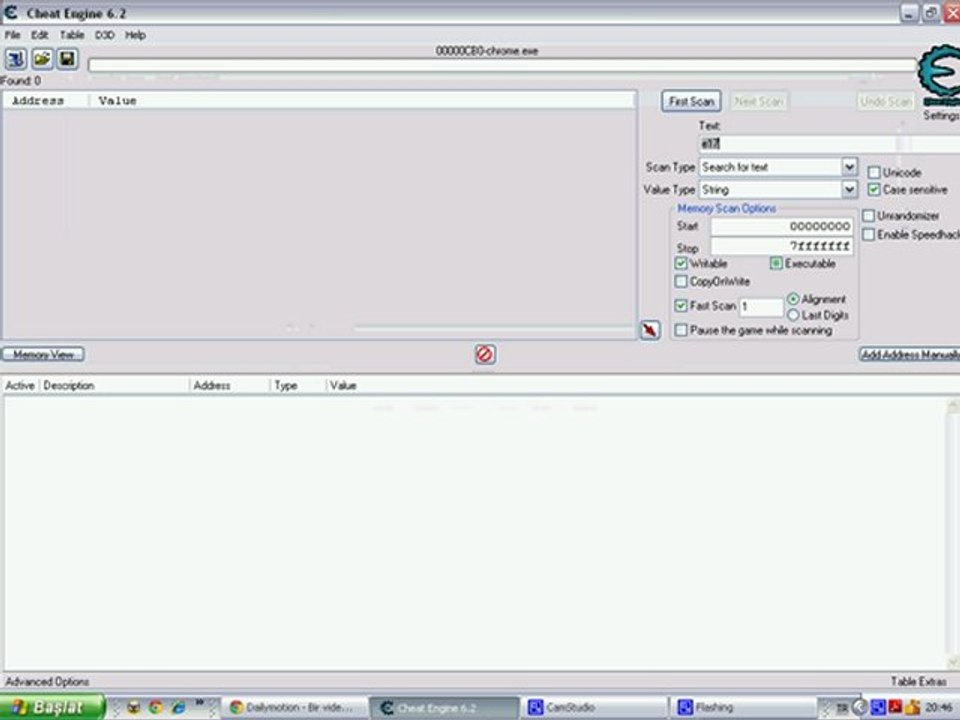Click the First Scan button

[691, 102]
